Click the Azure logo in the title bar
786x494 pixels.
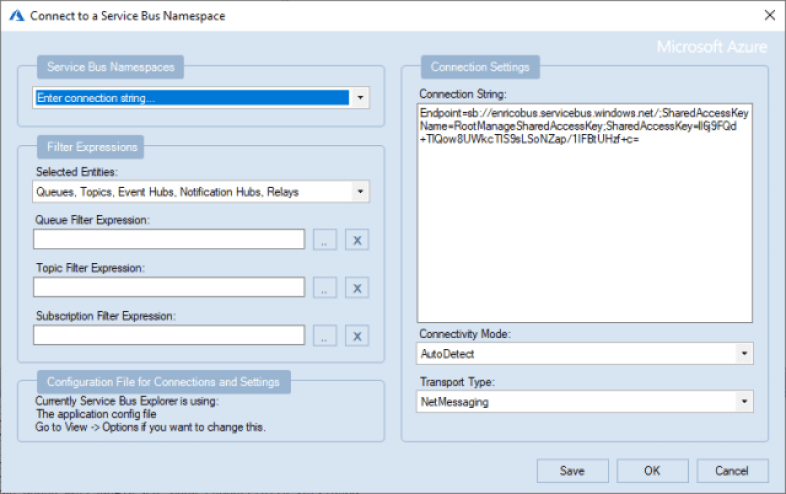tap(17, 16)
